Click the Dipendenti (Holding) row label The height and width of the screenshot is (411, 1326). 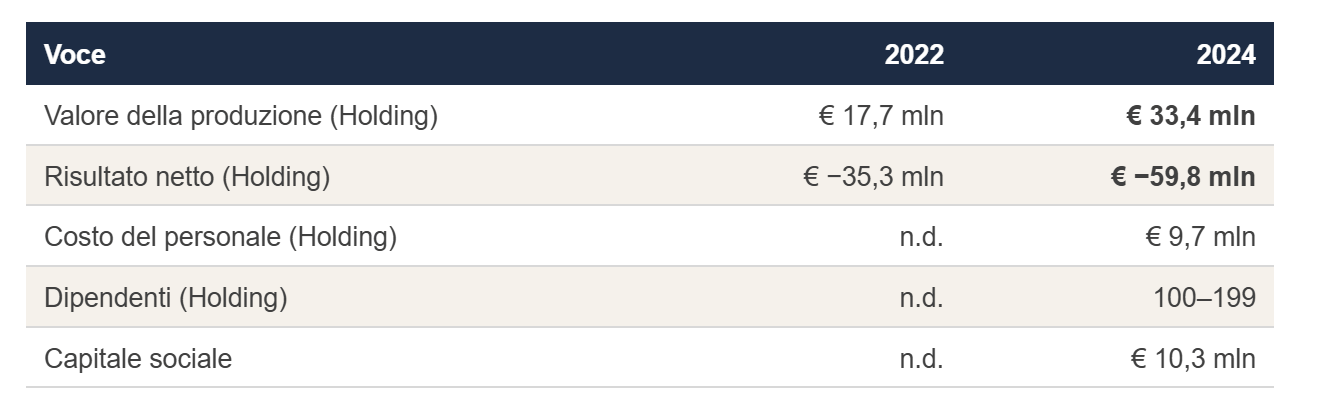pos(166,298)
